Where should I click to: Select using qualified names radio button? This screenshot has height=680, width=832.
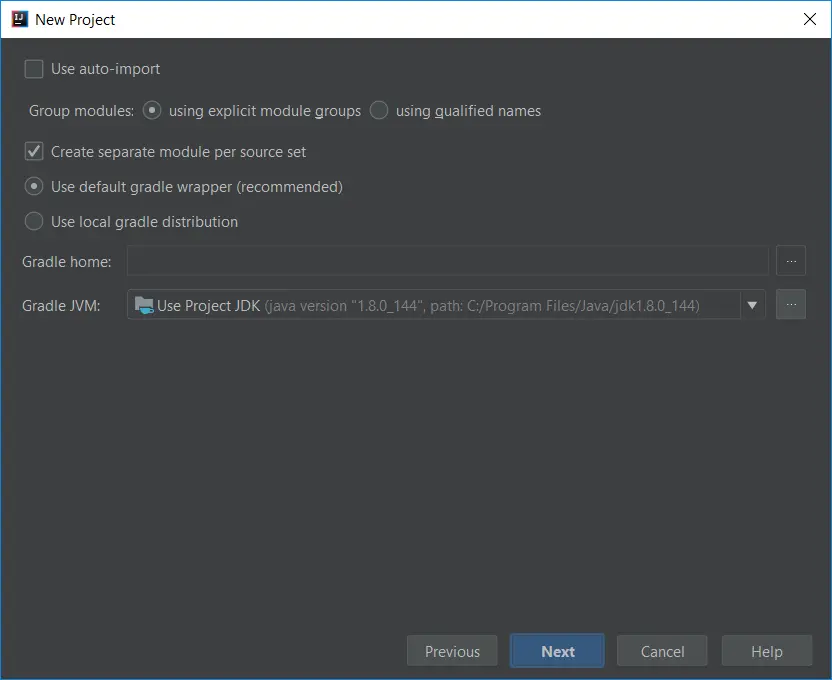click(x=379, y=110)
